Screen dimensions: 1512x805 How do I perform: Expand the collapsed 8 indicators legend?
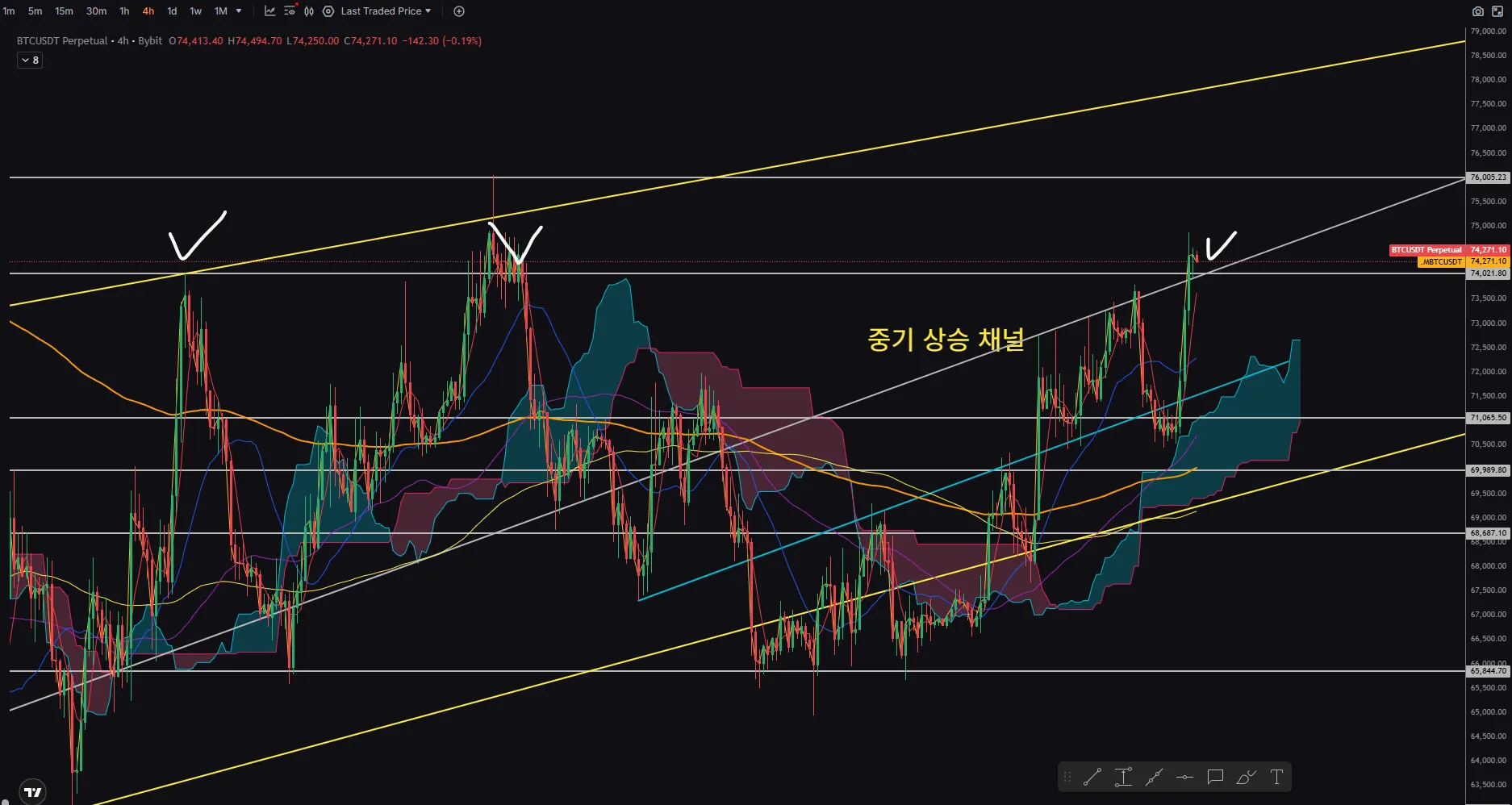30,60
